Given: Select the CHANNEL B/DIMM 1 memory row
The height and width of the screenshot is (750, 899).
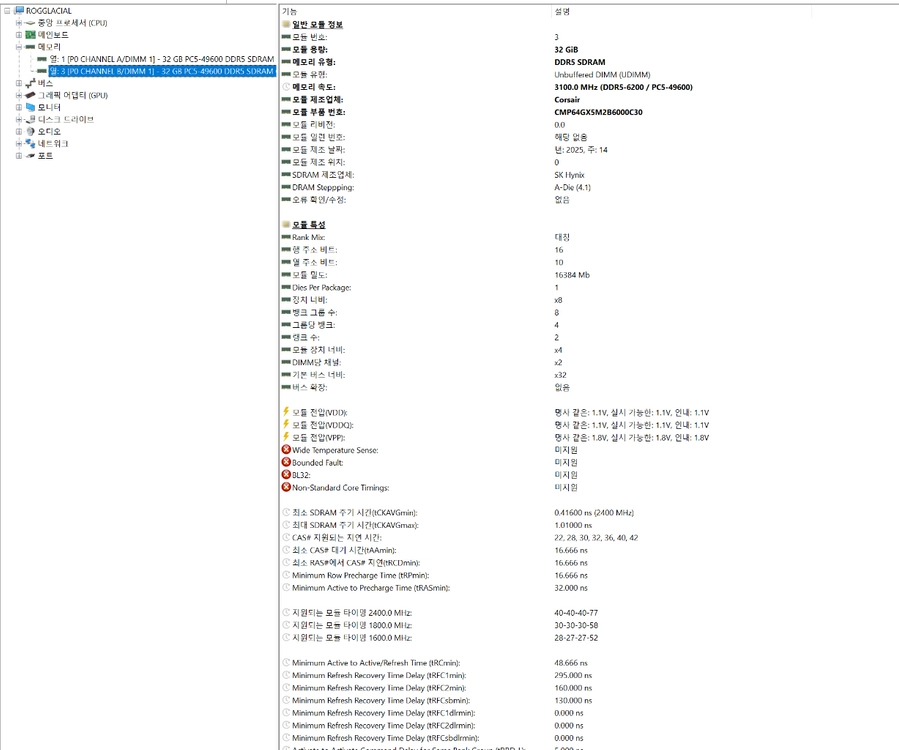Looking at the screenshot, I should click(x=162, y=71).
